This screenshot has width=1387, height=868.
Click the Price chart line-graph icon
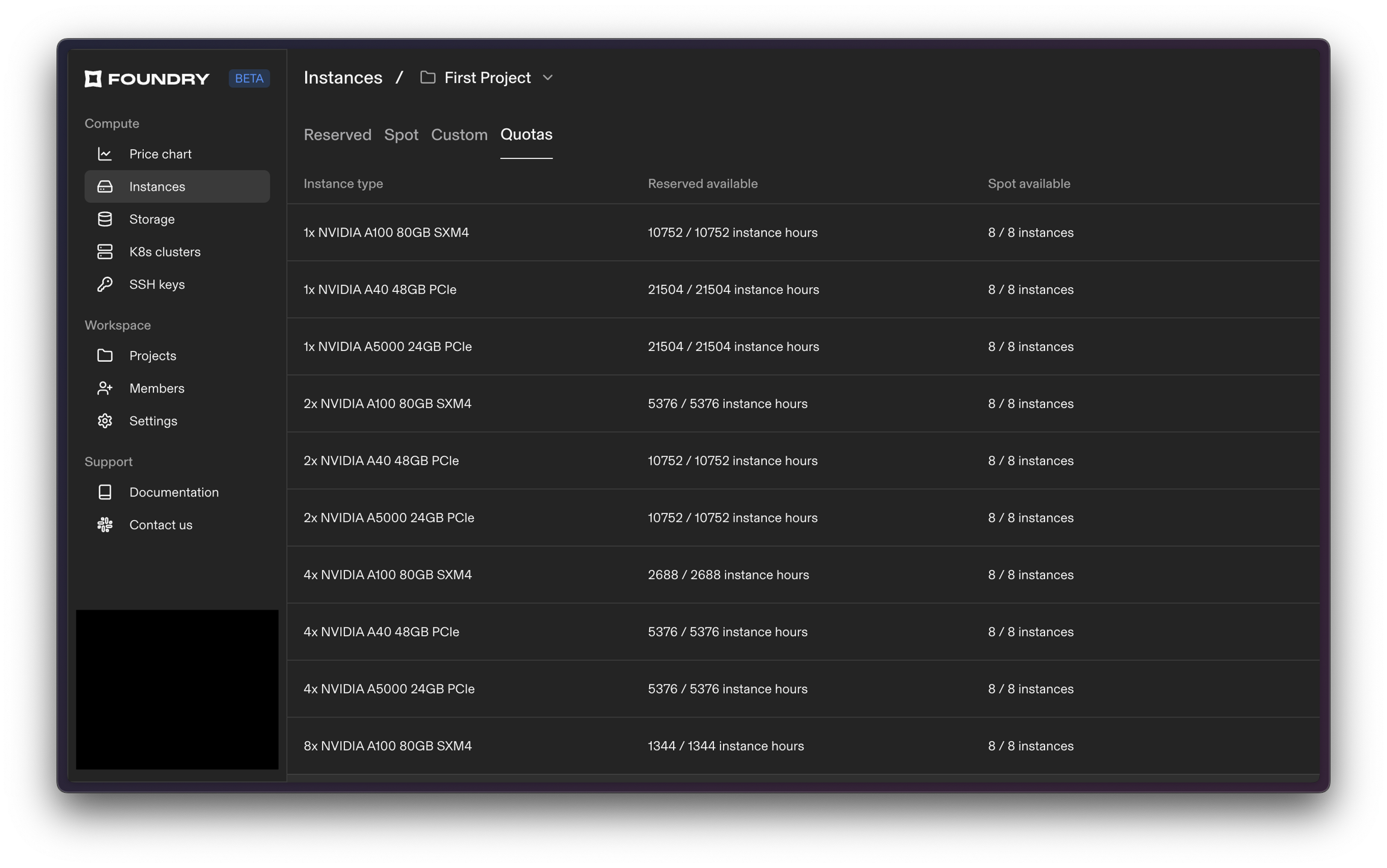pyautogui.click(x=105, y=154)
